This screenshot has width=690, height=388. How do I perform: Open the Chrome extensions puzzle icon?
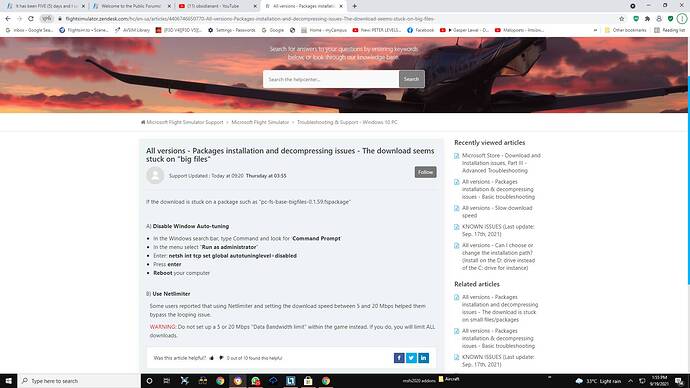point(647,18)
